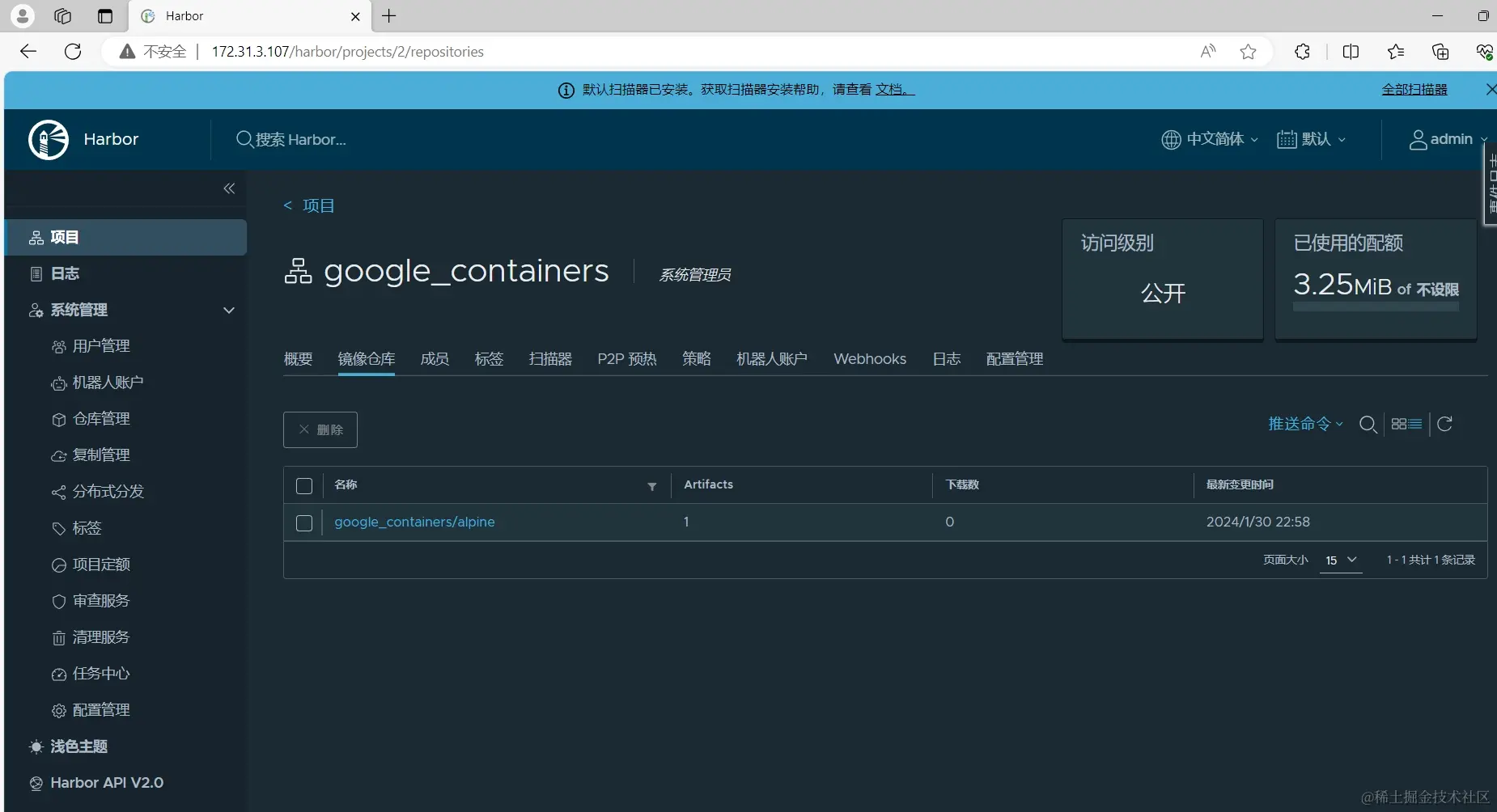
Task: Switch to the P2P 预热 tab
Action: pyautogui.click(x=627, y=359)
